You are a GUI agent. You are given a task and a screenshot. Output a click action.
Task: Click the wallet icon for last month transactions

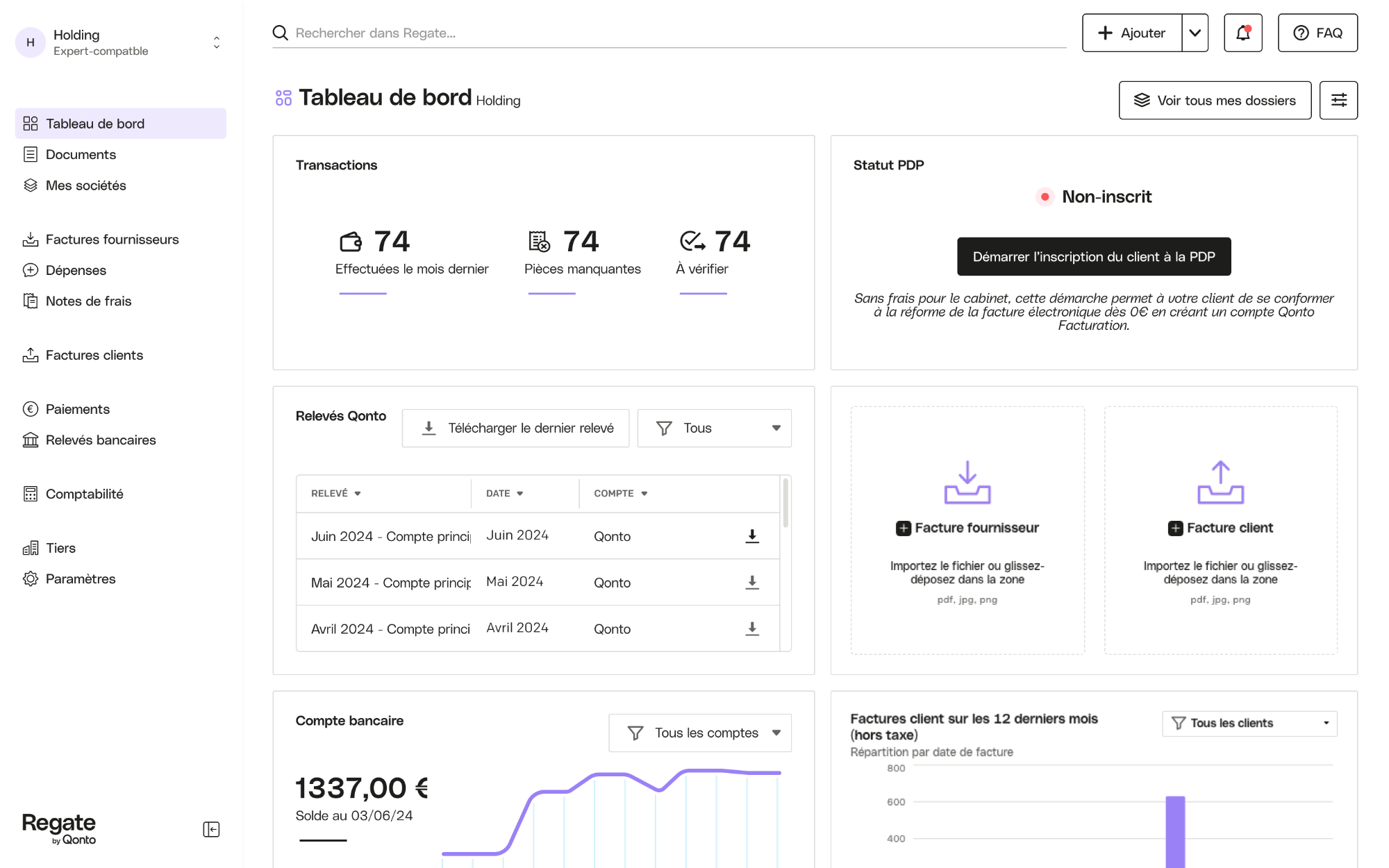coord(351,242)
